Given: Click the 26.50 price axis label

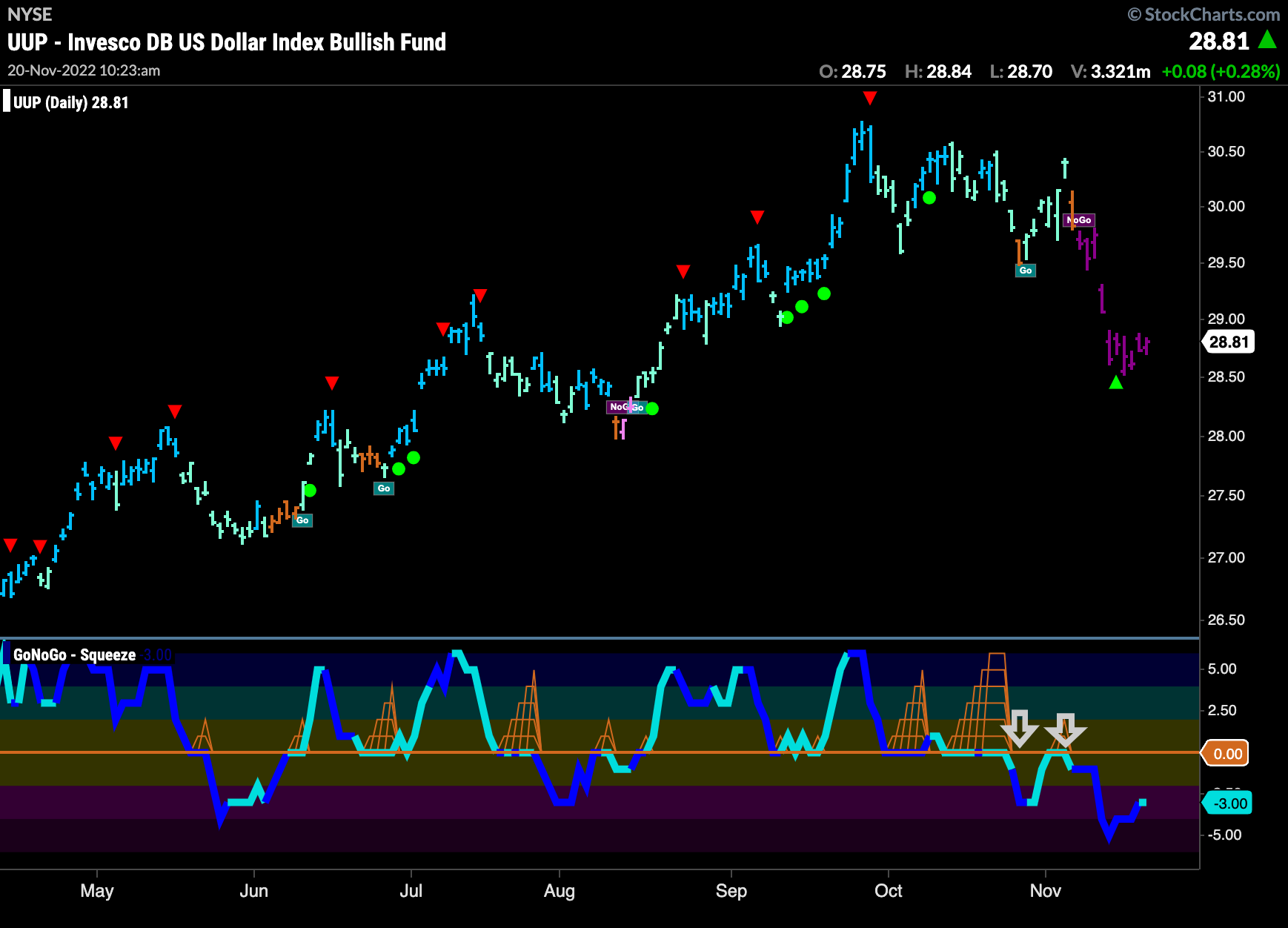Looking at the screenshot, I should [x=1226, y=620].
